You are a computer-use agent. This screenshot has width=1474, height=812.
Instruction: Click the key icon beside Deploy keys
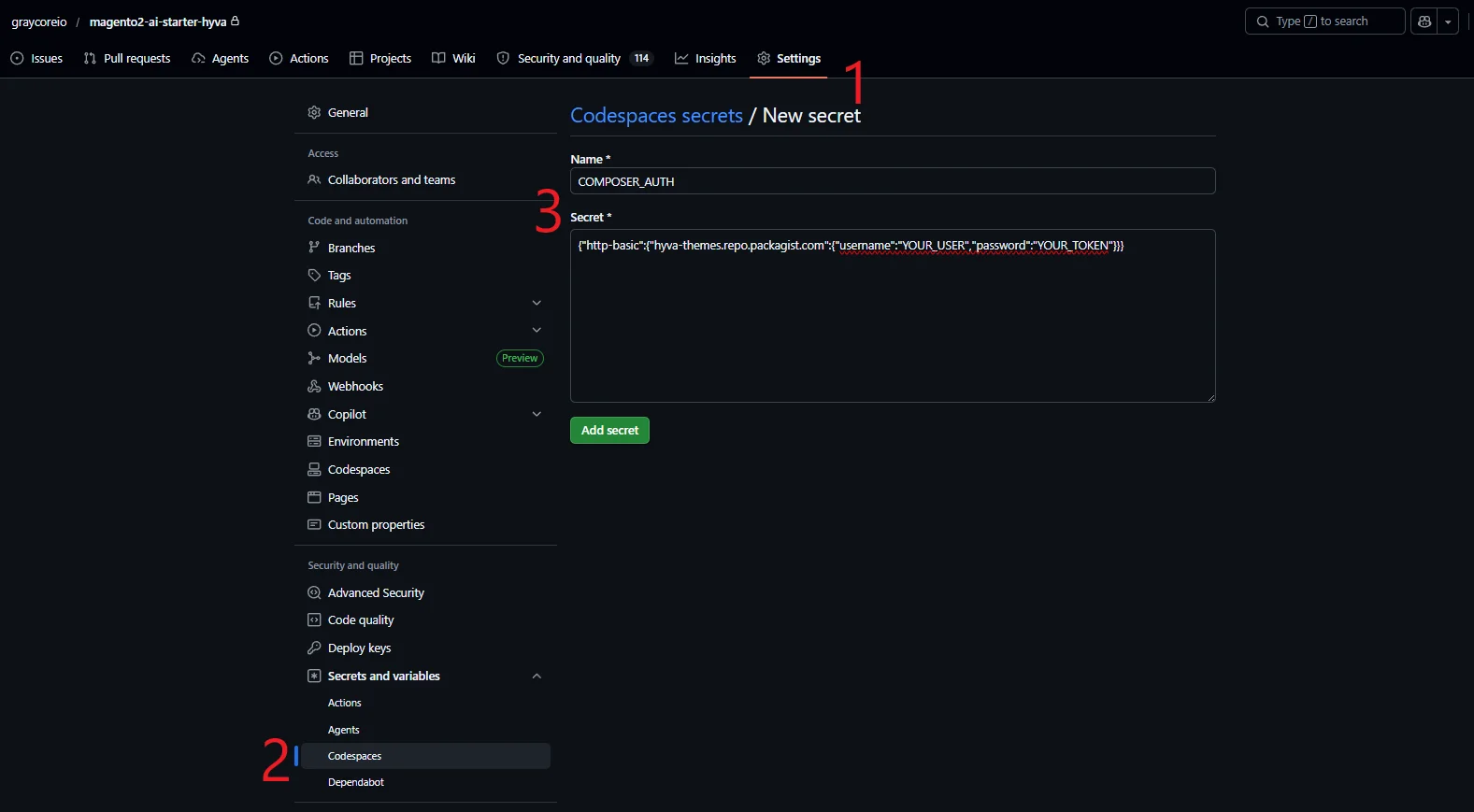click(314, 648)
